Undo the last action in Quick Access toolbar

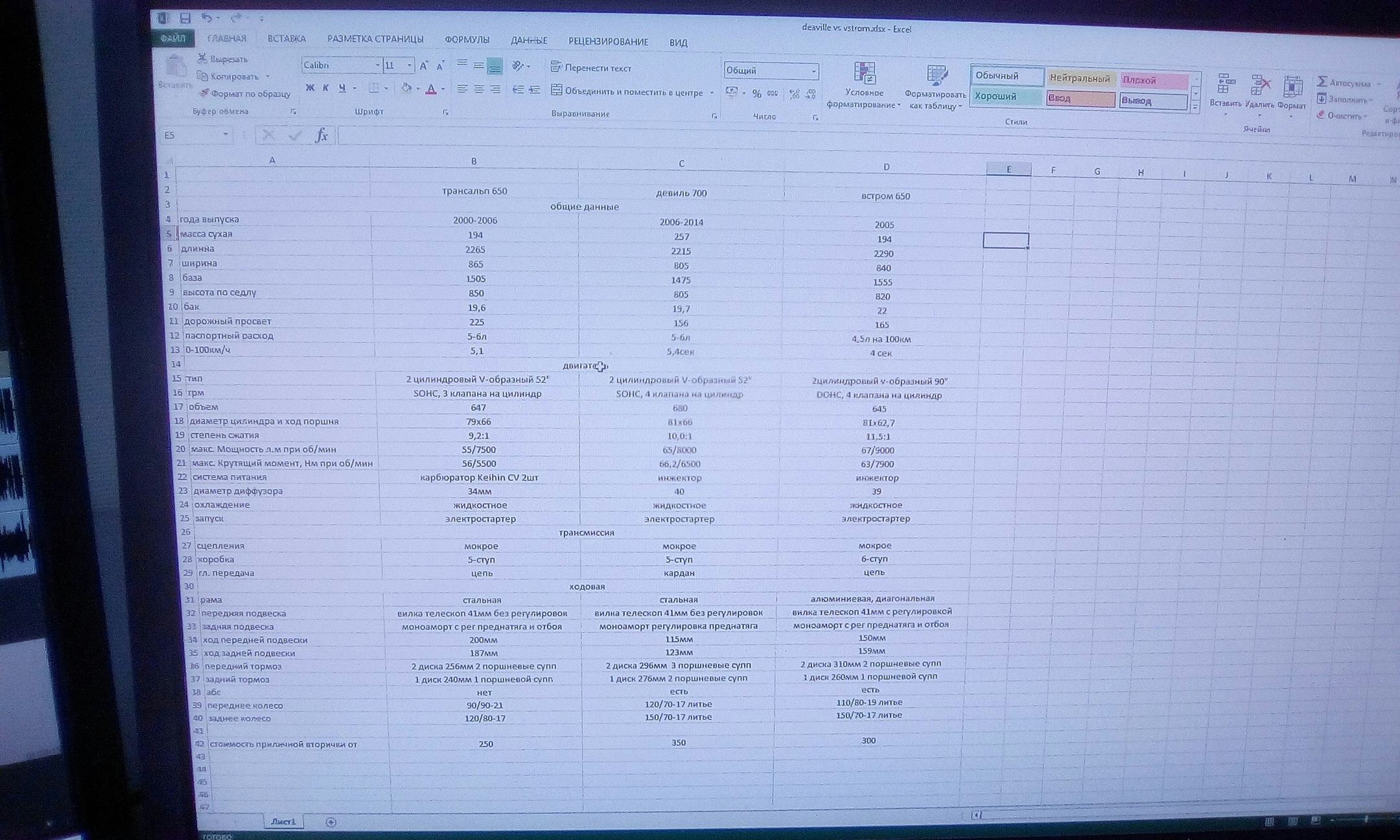click(x=207, y=18)
